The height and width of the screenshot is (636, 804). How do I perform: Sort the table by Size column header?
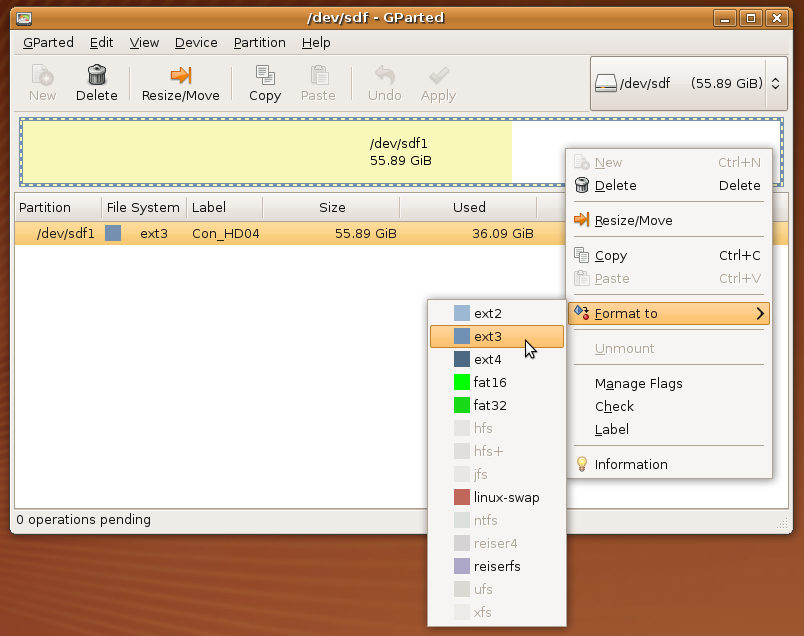pyautogui.click(x=331, y=207)
